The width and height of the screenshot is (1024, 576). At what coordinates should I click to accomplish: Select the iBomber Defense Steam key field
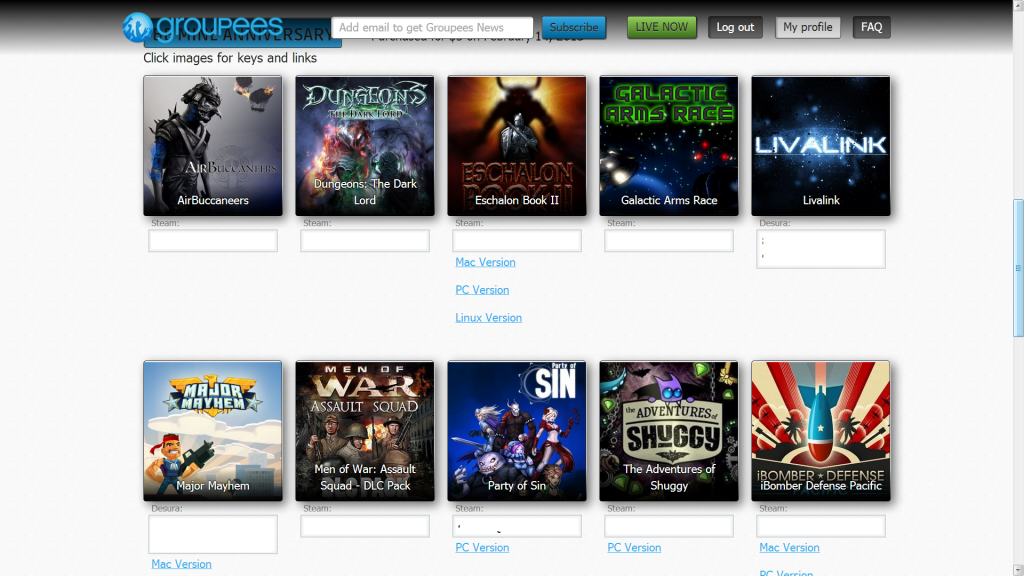point(821,526)
